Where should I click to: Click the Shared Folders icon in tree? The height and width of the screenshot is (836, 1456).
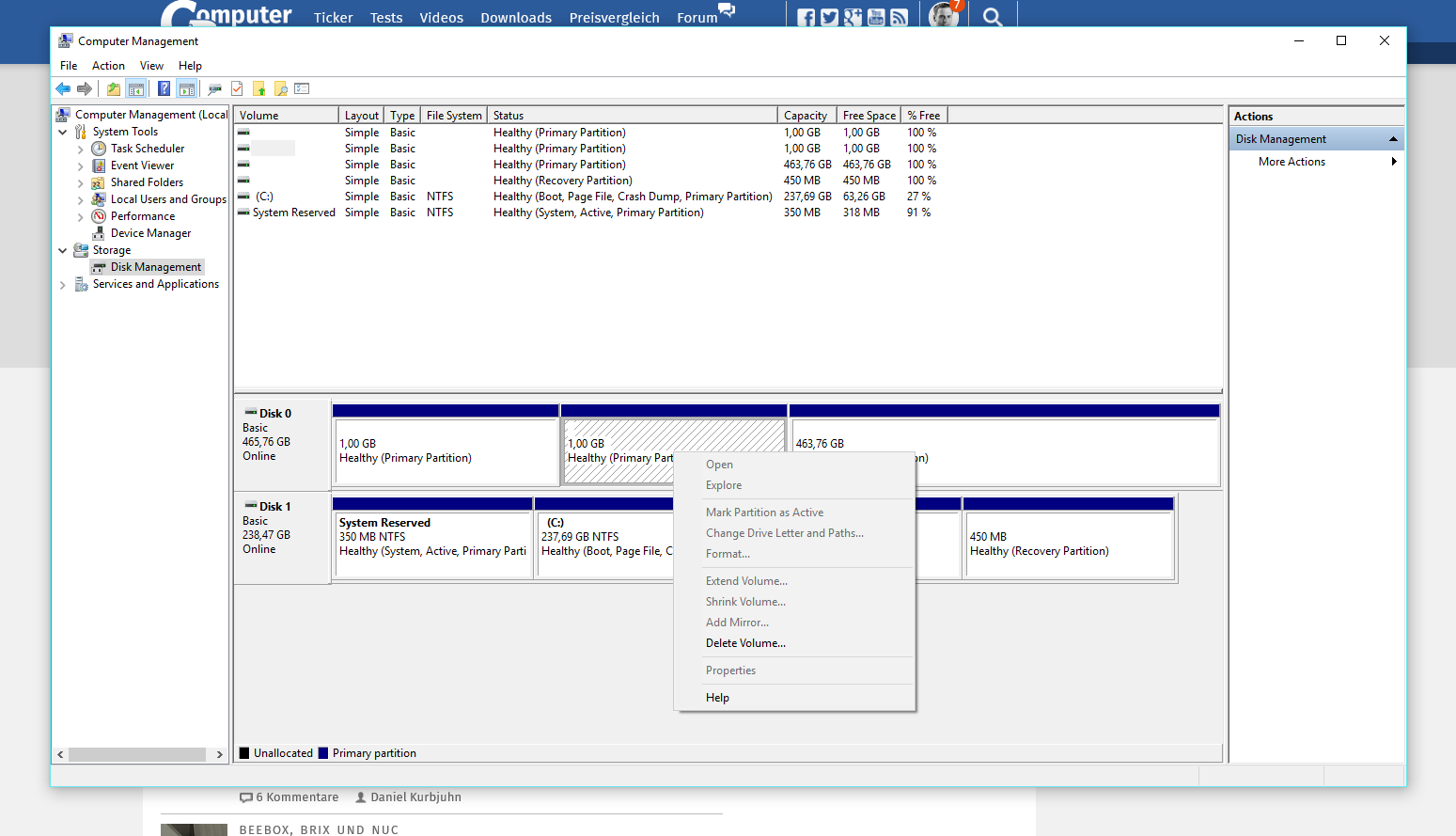(99, 182)
